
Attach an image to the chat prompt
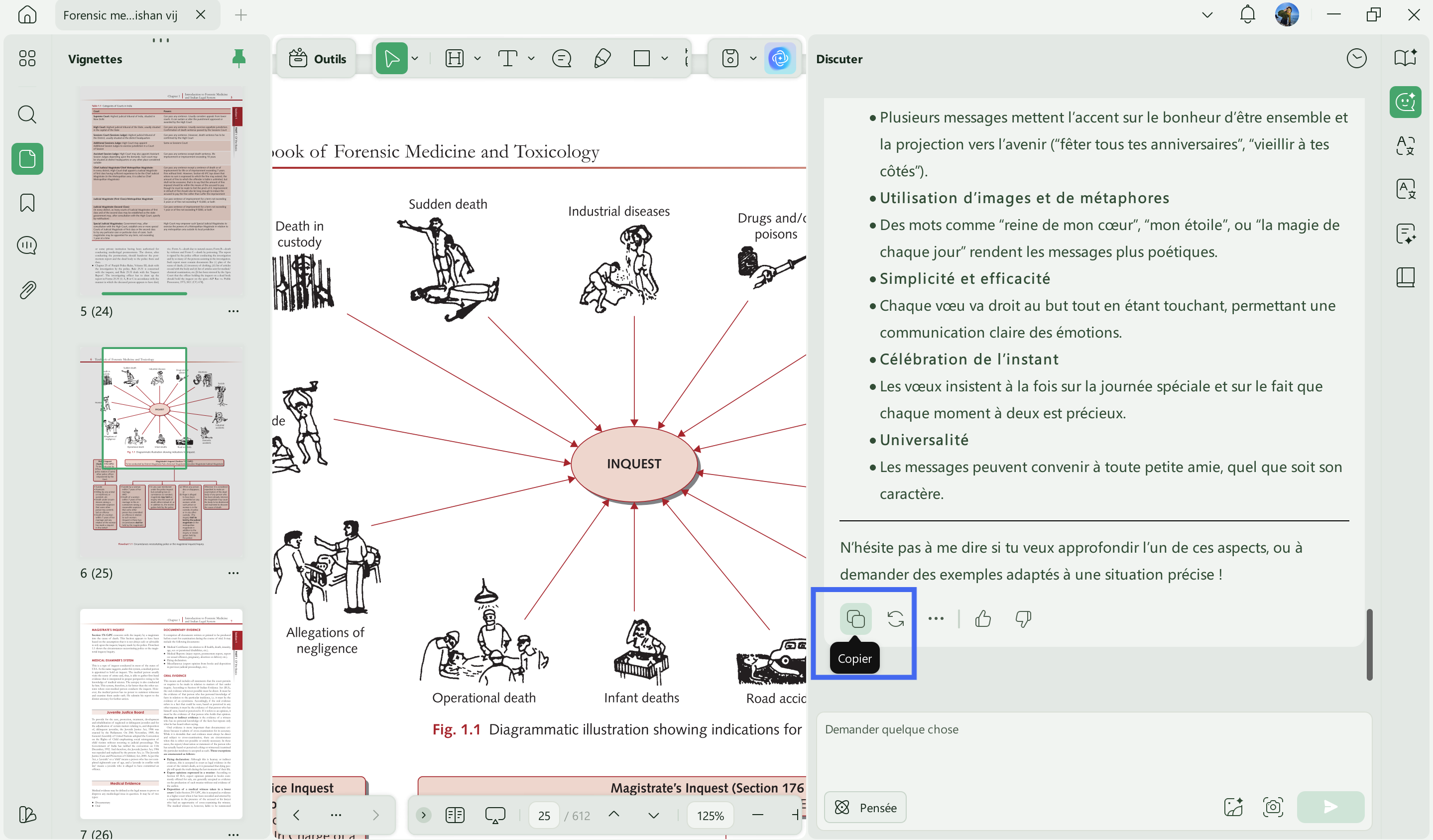pos(1233,807)
